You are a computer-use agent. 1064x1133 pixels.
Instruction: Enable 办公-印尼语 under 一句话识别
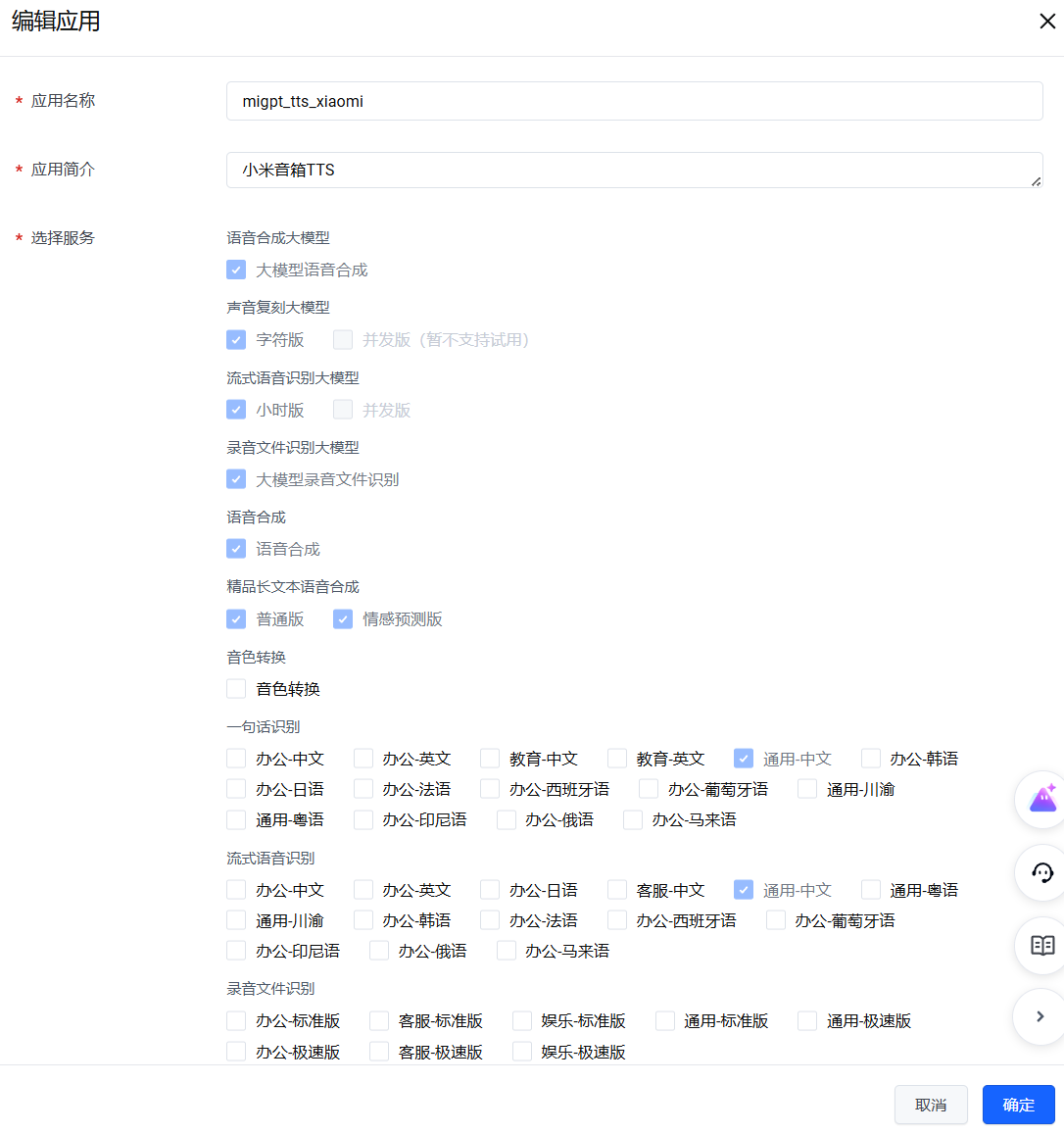(363, 819)
